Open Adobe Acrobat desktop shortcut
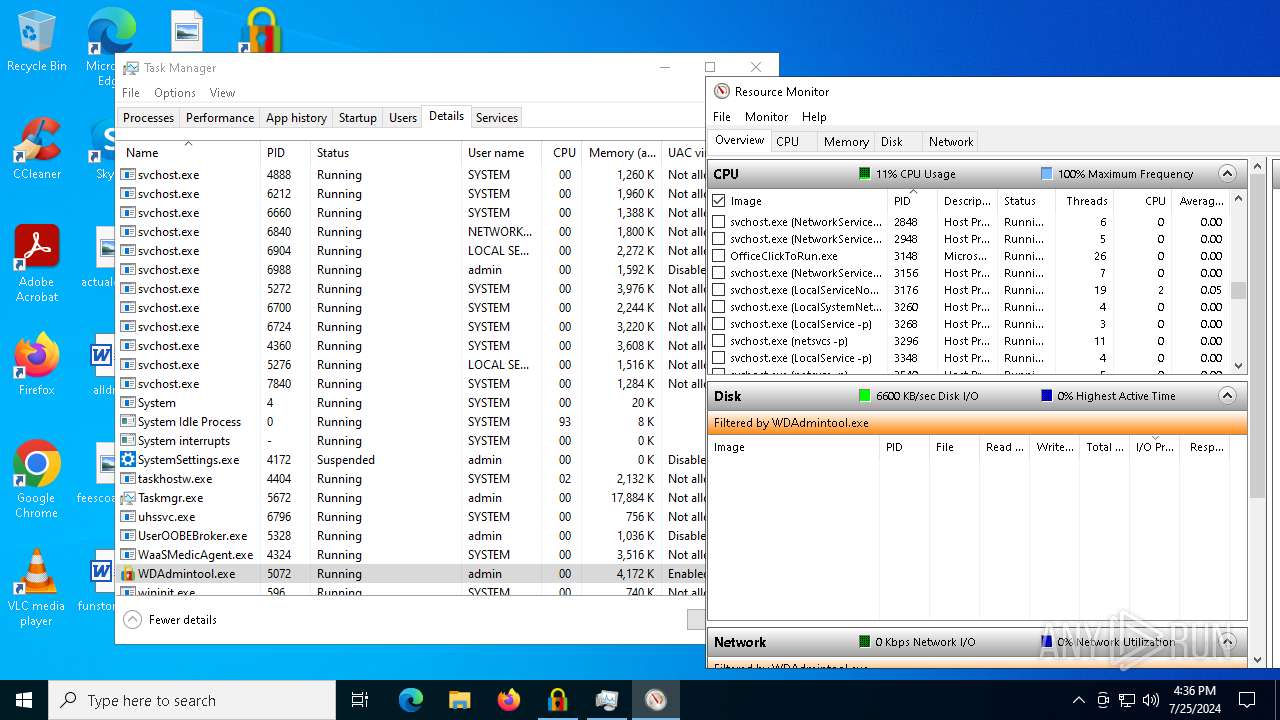 [x=36, y=263]
